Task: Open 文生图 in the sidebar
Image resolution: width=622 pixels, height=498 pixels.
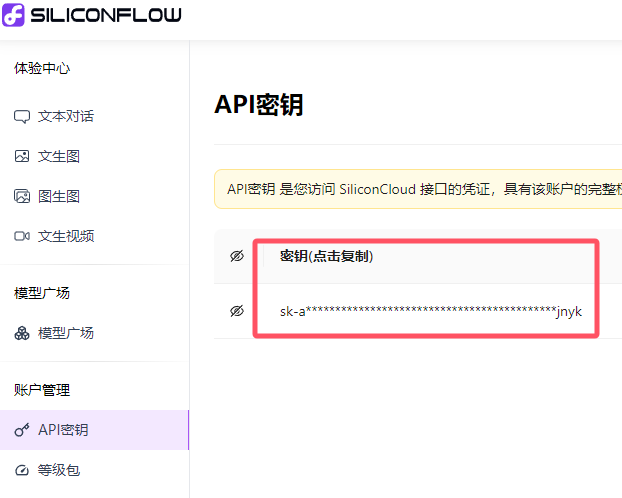Action: 59,156
